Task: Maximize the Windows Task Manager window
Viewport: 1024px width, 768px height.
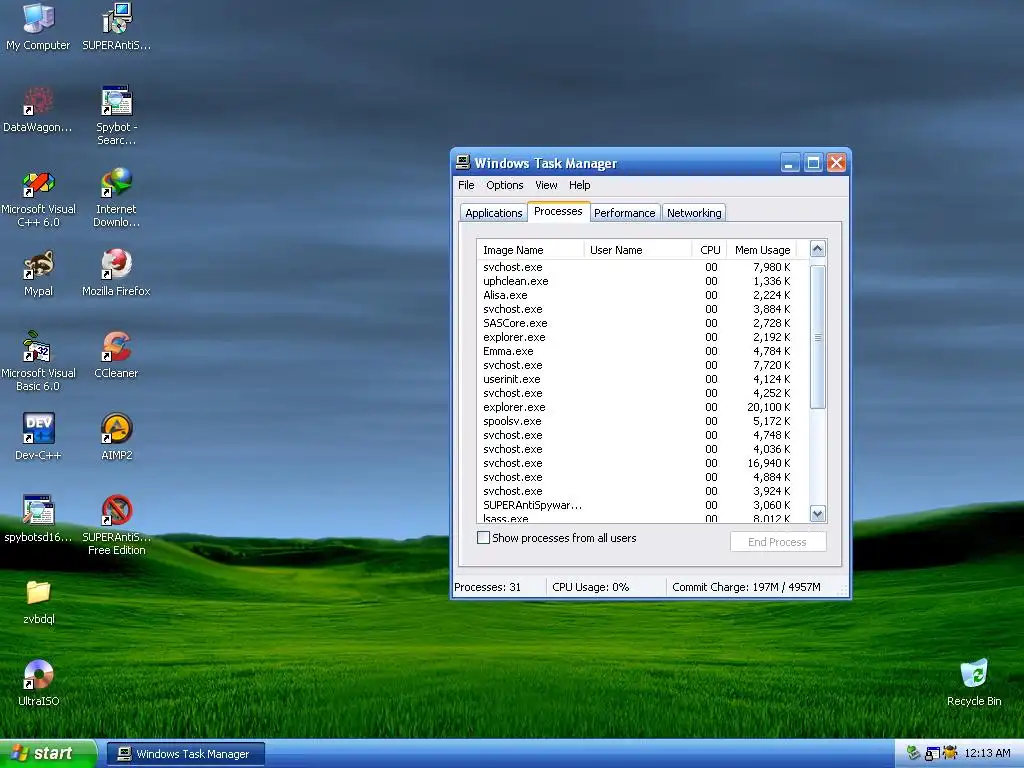Action: pyautogui.click(x=813, y=163)
